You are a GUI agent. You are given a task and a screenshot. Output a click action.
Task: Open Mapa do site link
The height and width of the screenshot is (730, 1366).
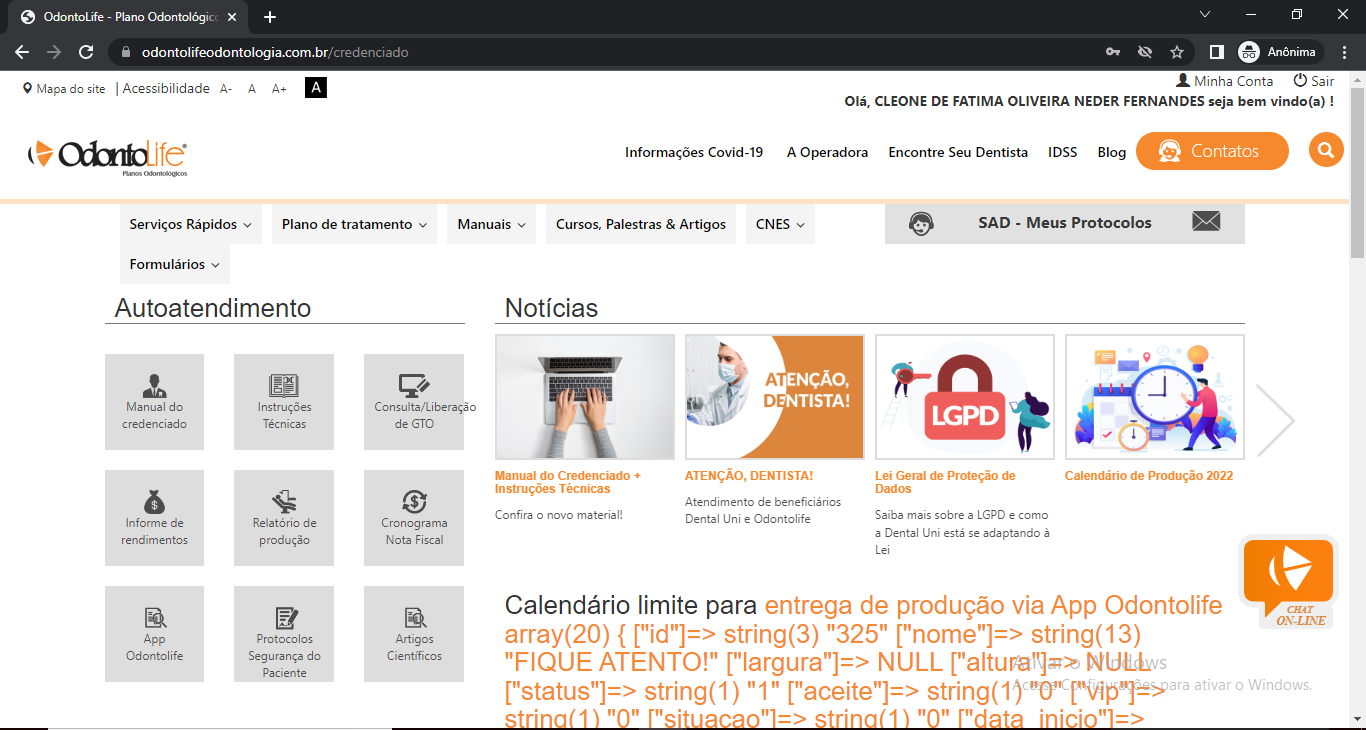(x=64, y=89)
